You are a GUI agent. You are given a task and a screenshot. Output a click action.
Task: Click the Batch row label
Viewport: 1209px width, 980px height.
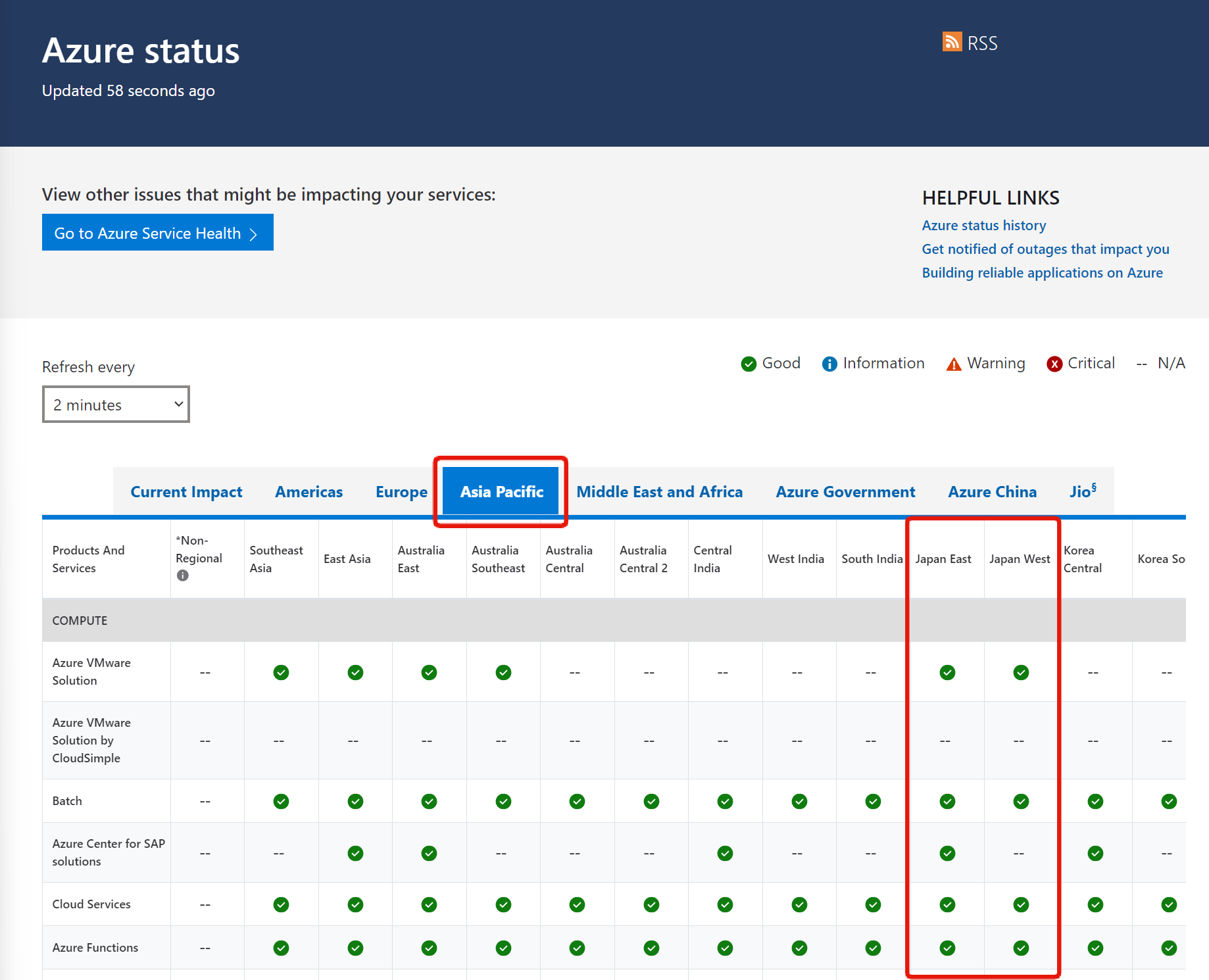point(67,801)
